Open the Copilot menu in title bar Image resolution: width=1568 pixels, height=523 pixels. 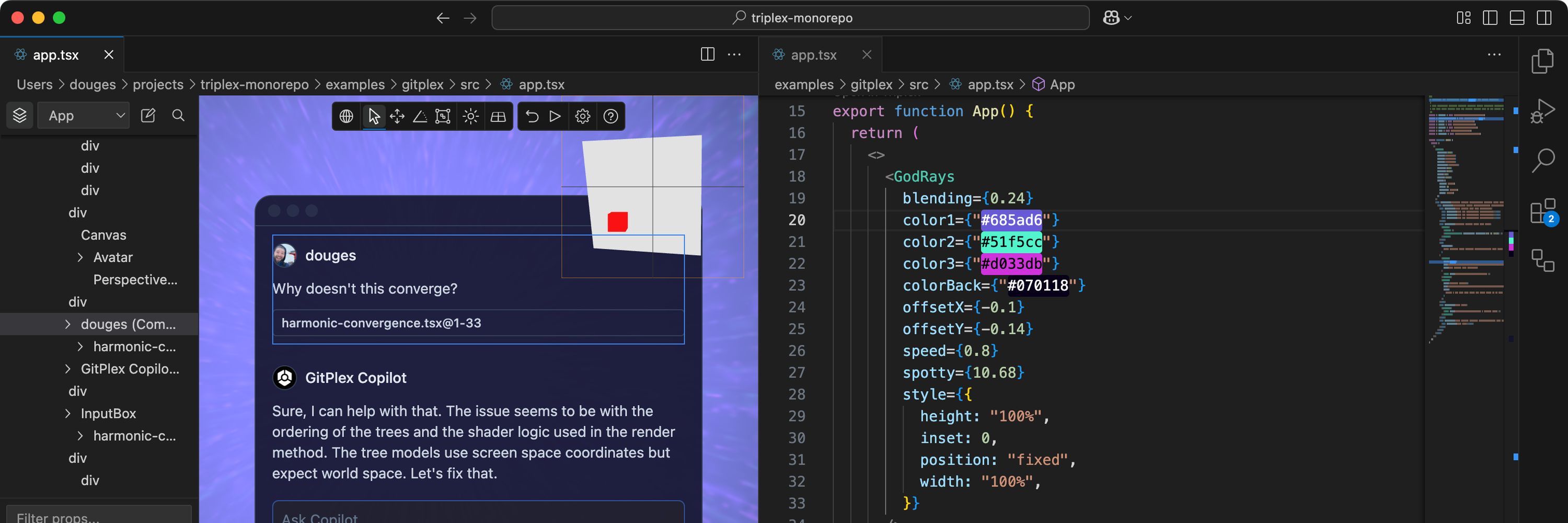click(1117, 18)
